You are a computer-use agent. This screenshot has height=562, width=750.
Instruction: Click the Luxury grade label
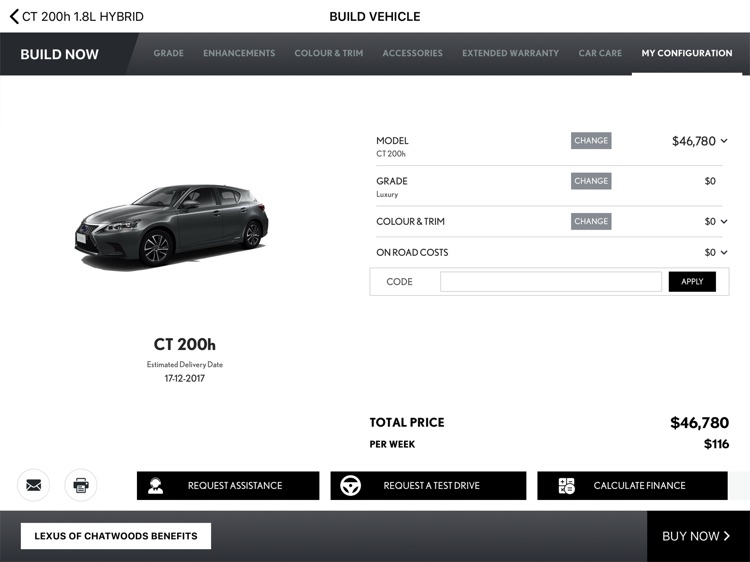[387, 194]
